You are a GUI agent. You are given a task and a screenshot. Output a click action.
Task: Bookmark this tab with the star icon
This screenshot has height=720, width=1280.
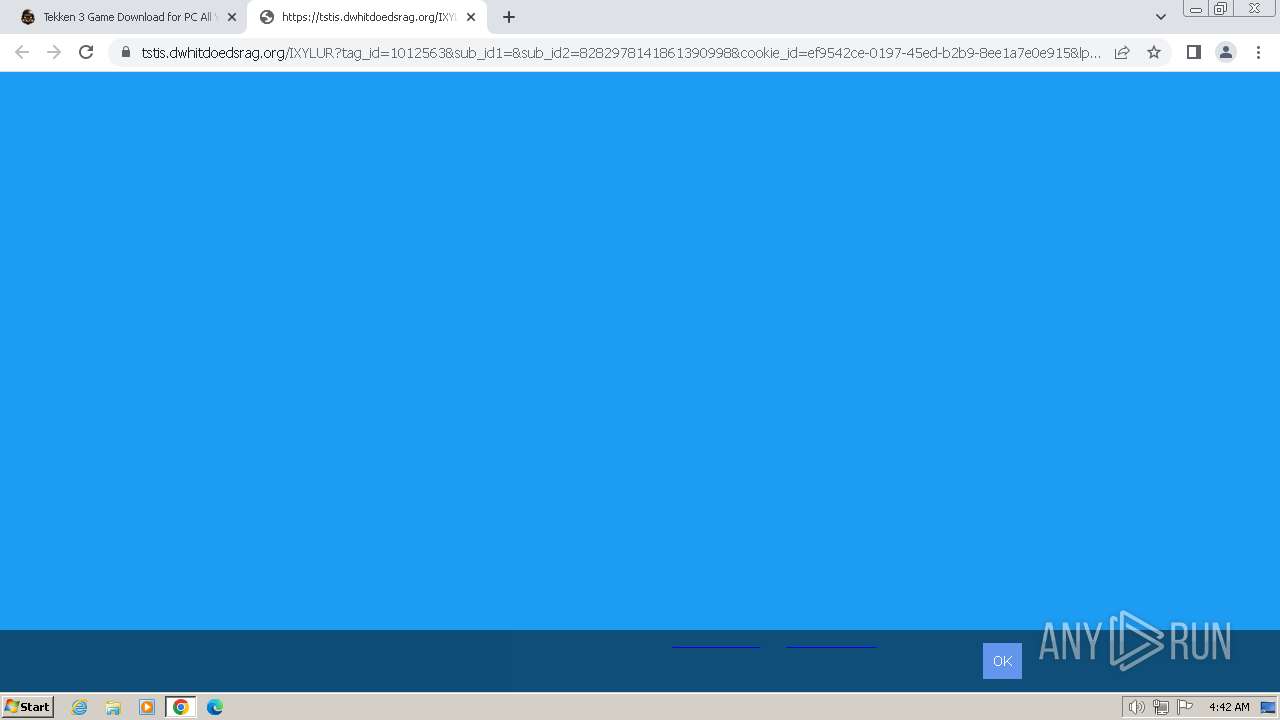(1154, 52)
